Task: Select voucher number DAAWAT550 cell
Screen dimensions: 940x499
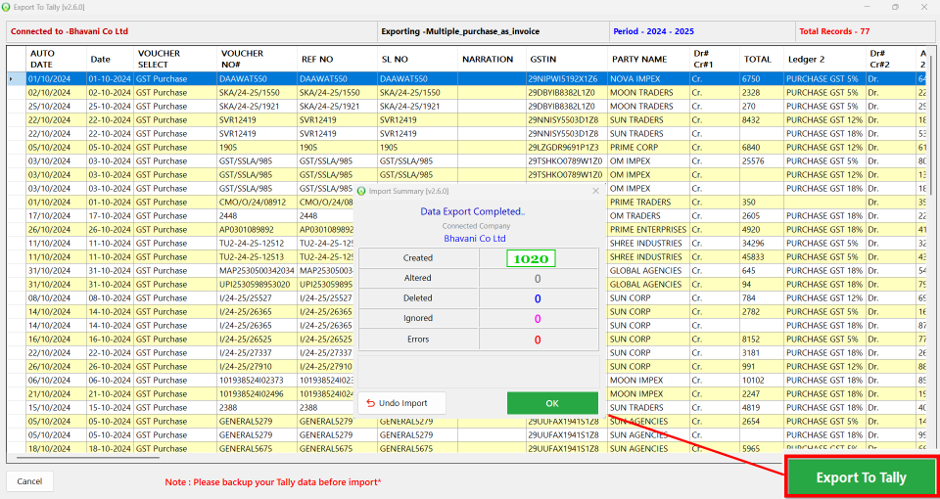Action: pos(257,79)
